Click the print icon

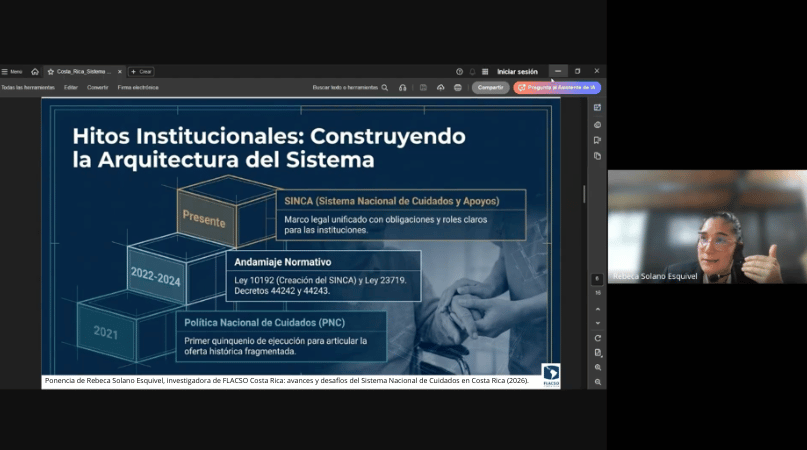point(458,88)
